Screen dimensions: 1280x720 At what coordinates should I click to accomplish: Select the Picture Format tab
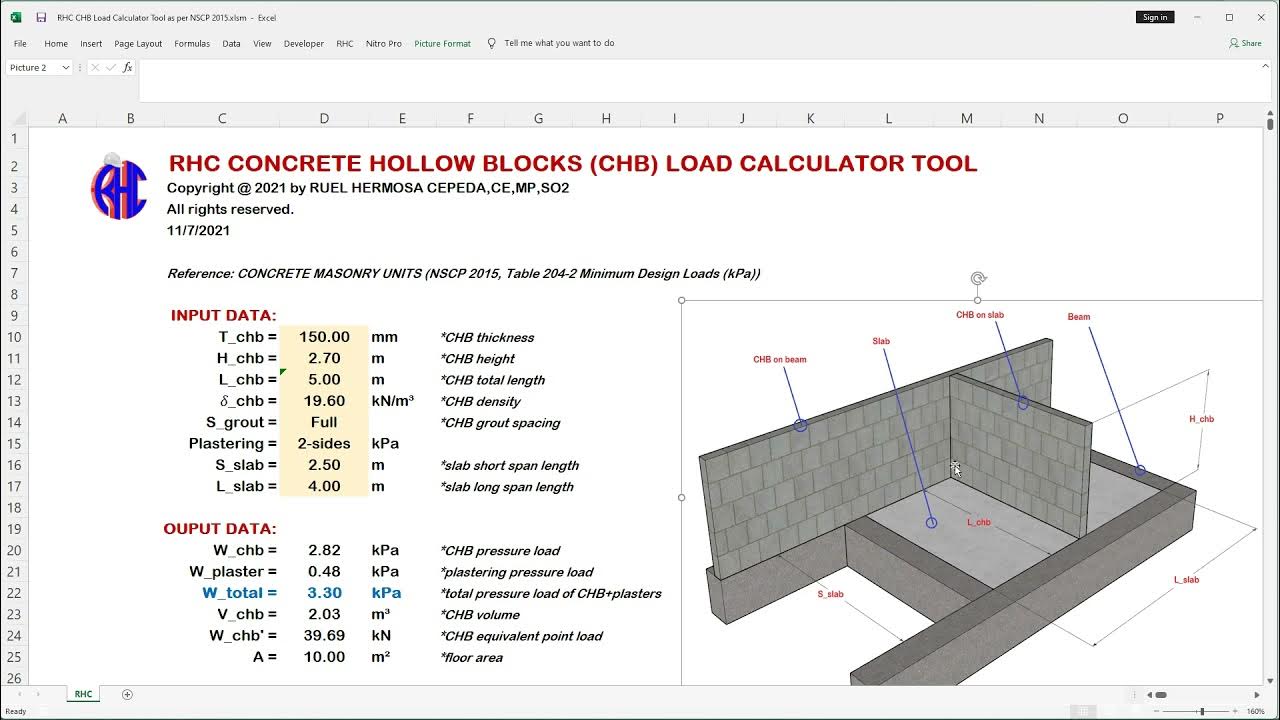click(x=442, y=43)
